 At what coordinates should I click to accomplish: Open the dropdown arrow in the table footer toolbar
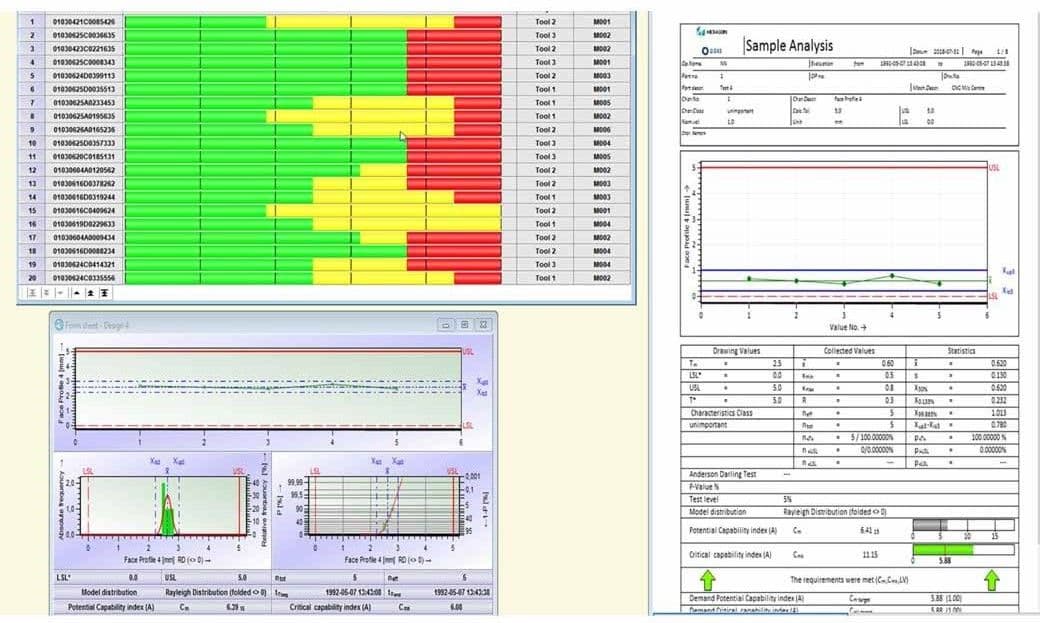coord(60,293)
